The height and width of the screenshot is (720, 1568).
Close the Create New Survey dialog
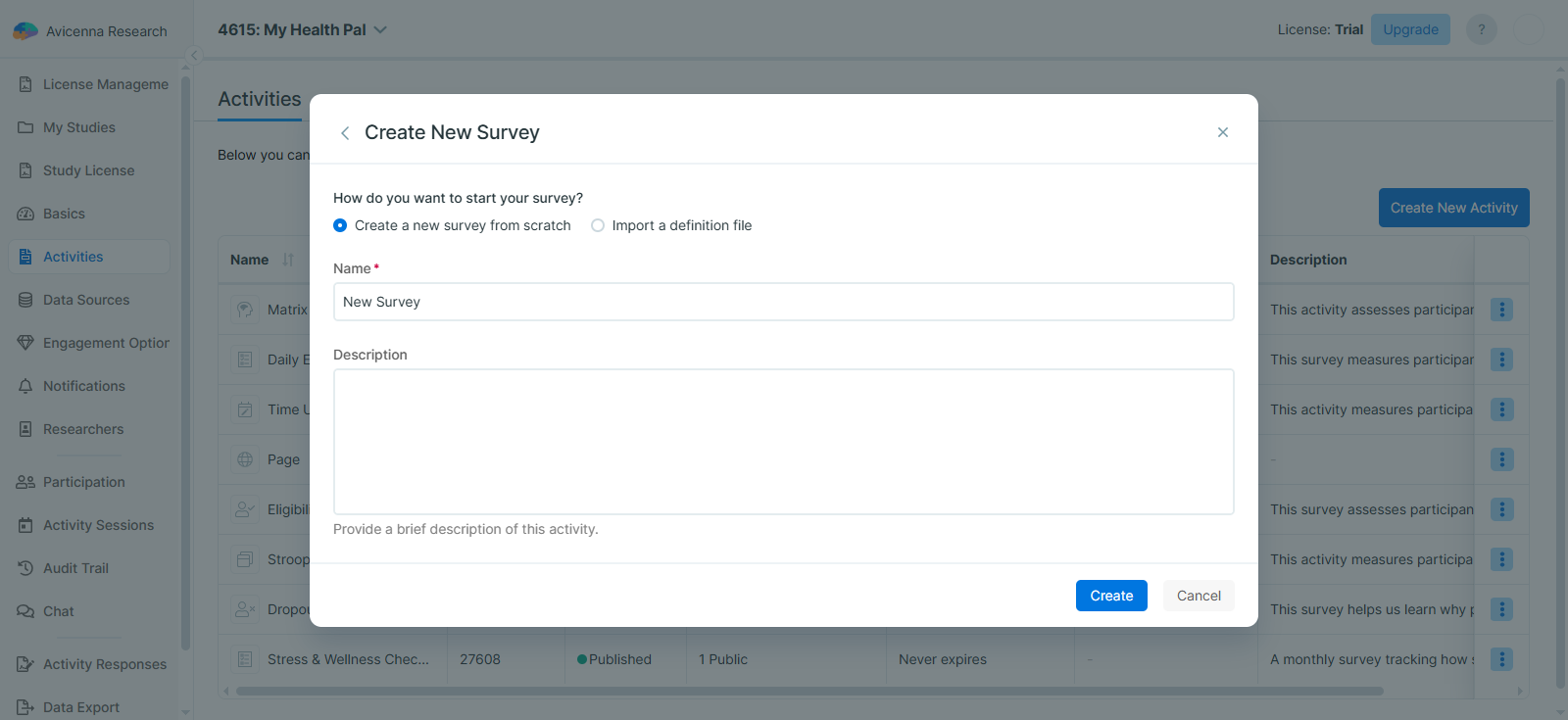point(1222,132)
